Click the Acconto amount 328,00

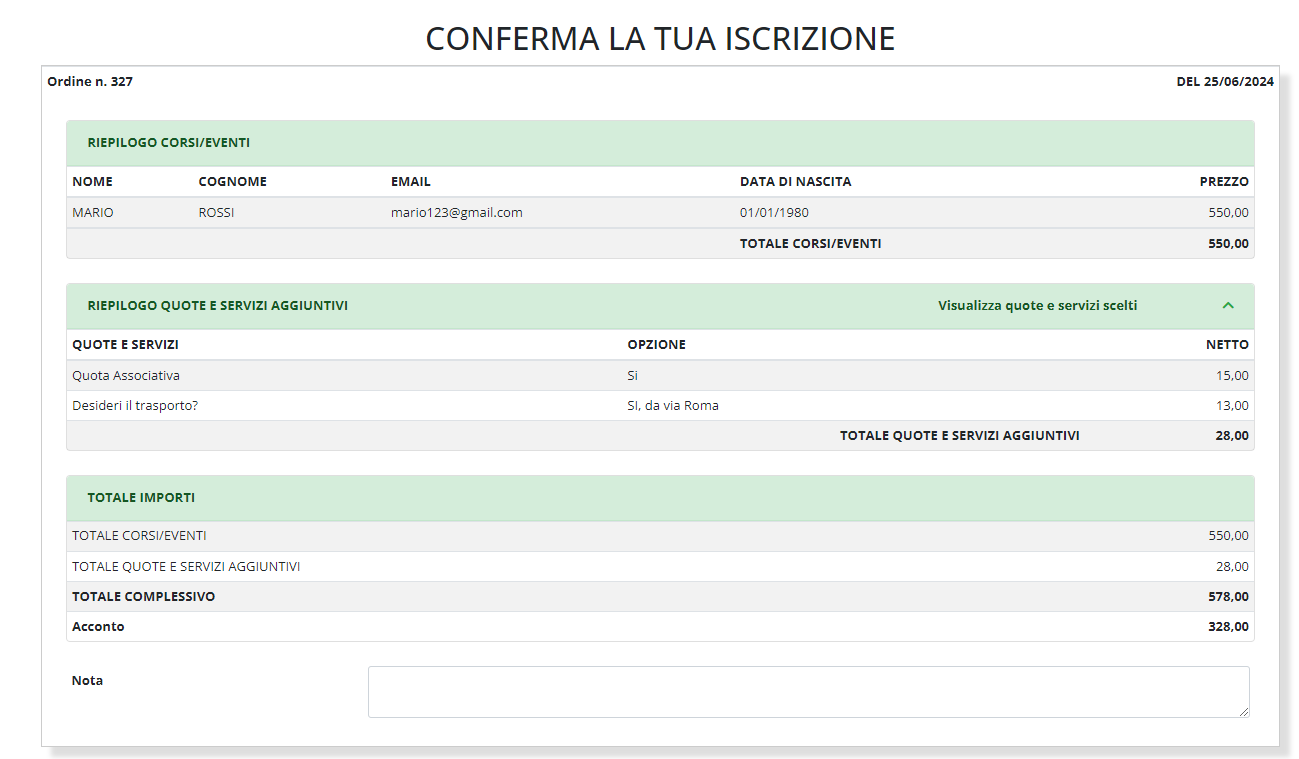pyautogui.click(x=1227, y=627)
